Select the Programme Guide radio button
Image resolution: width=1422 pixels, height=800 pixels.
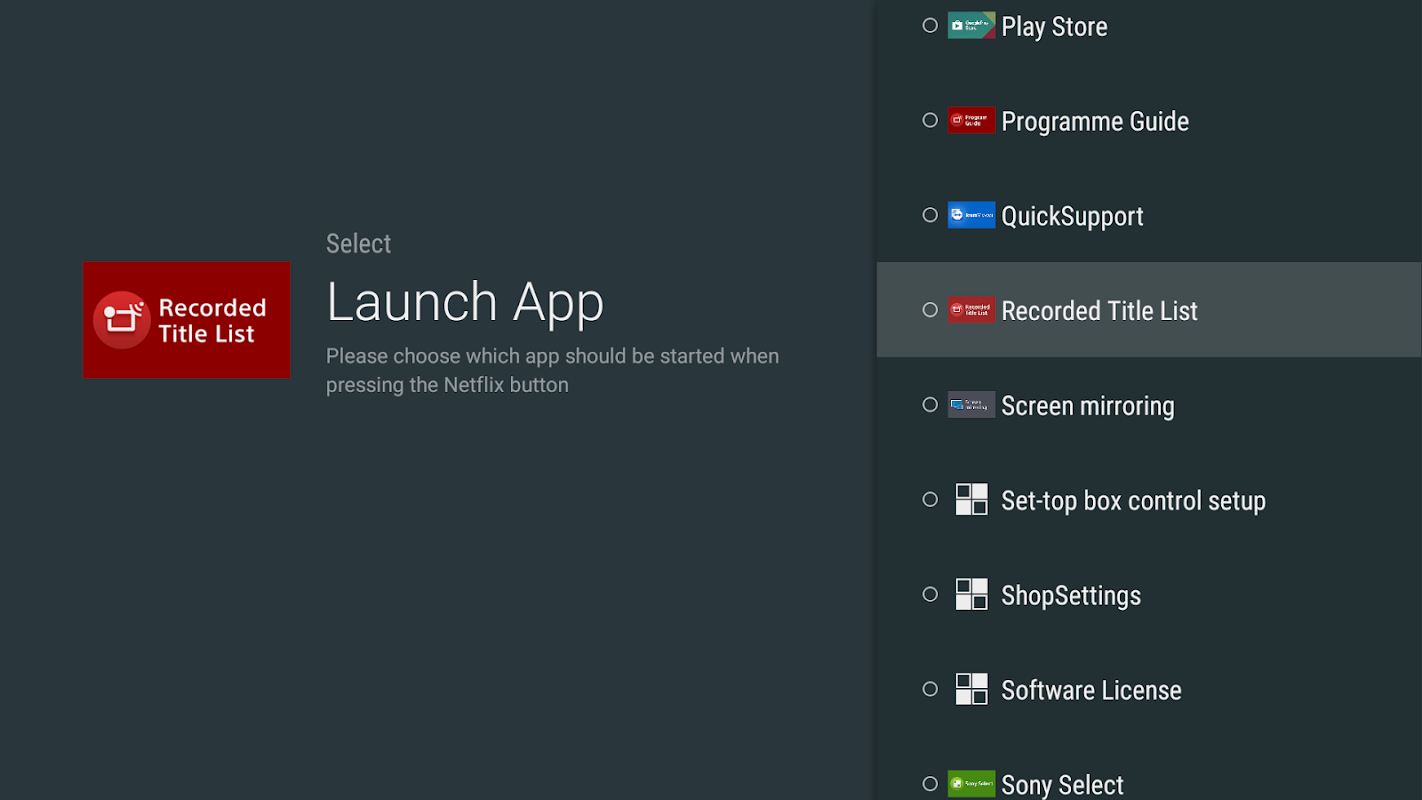pos(930,120)
